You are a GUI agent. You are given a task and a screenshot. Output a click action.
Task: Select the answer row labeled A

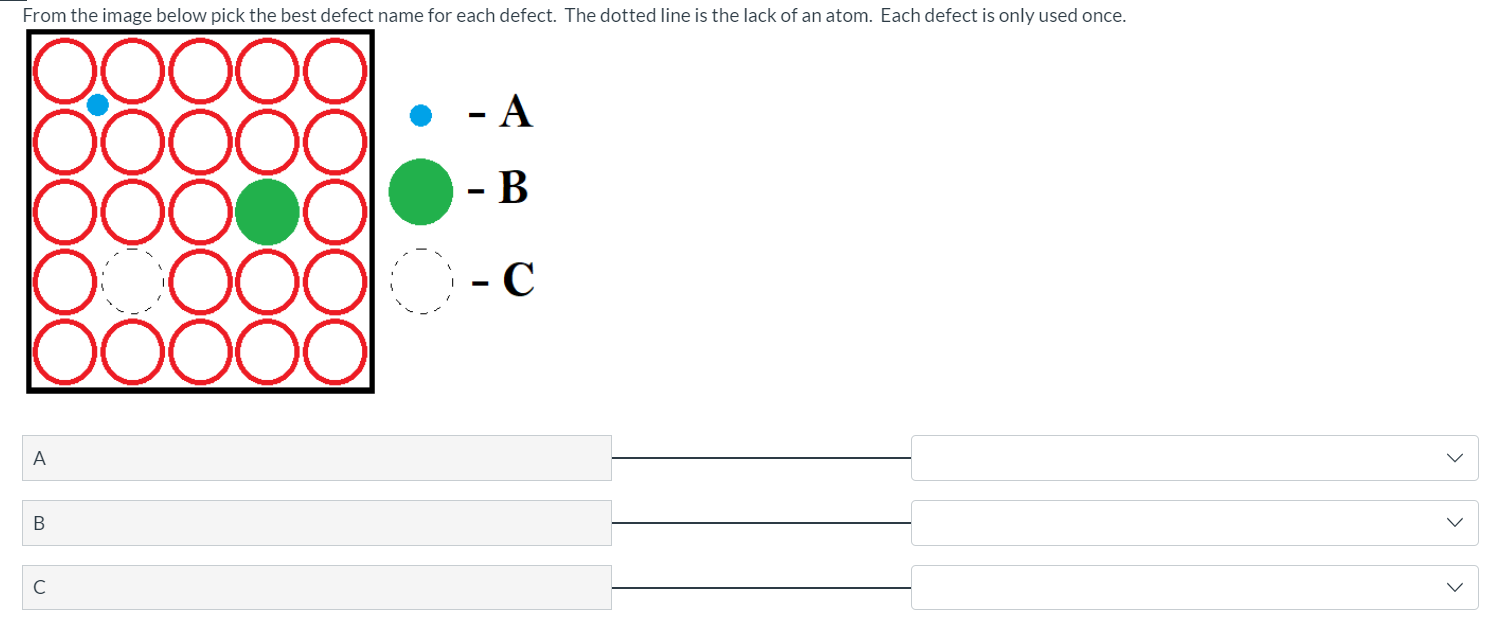pyautogui.click(x=316, y=457)
